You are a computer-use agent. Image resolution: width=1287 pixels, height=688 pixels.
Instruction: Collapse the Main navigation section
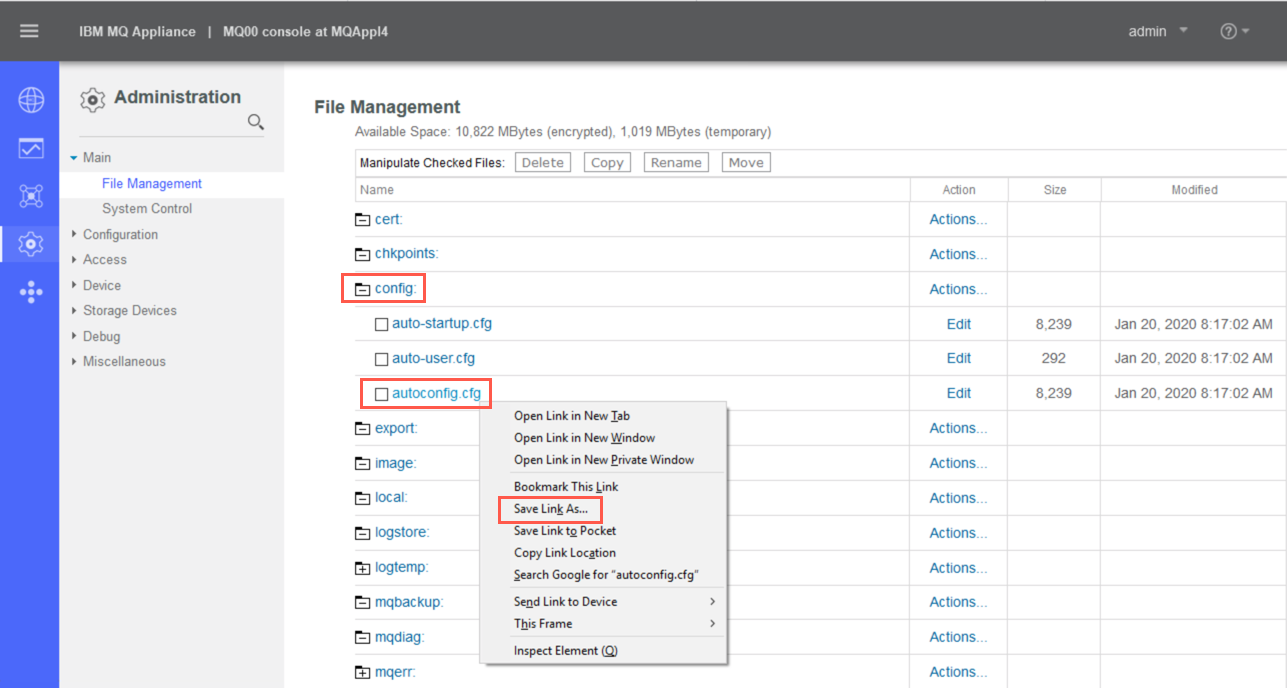tap(74, 158)
